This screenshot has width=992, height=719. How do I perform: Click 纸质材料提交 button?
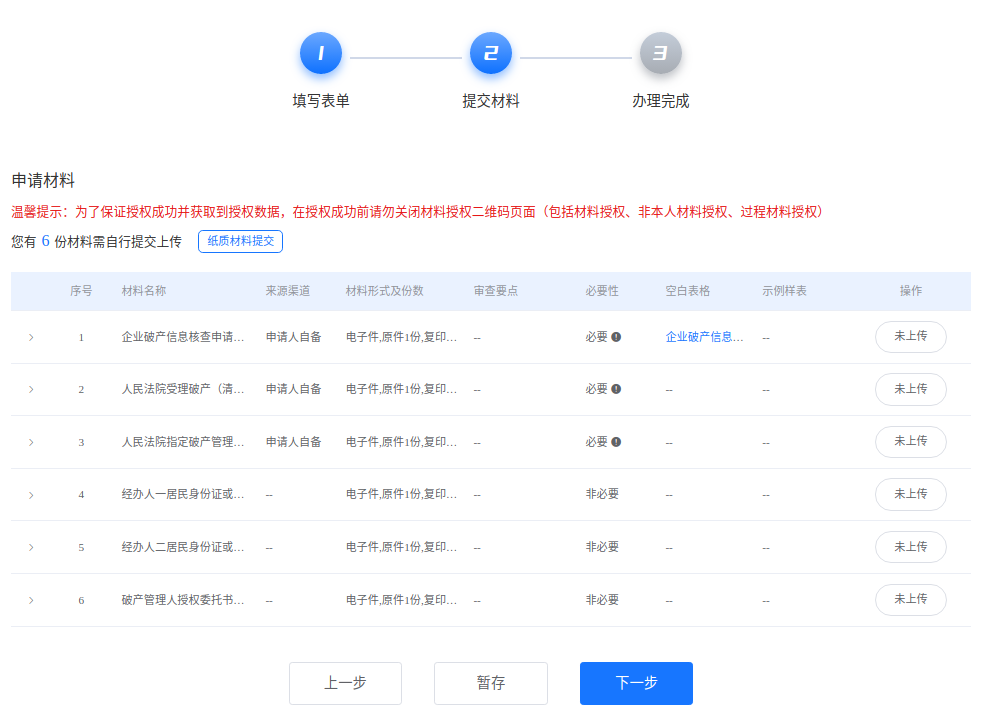(x=240, y=241)
